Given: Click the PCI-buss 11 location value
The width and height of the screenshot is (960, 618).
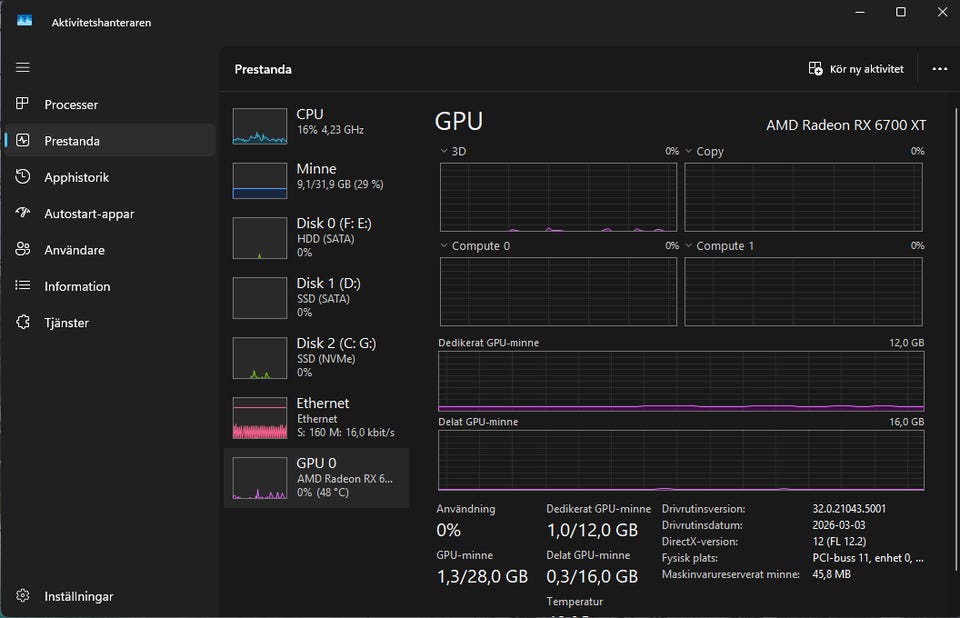Looking at the screenshot, I should click(868, 558).
